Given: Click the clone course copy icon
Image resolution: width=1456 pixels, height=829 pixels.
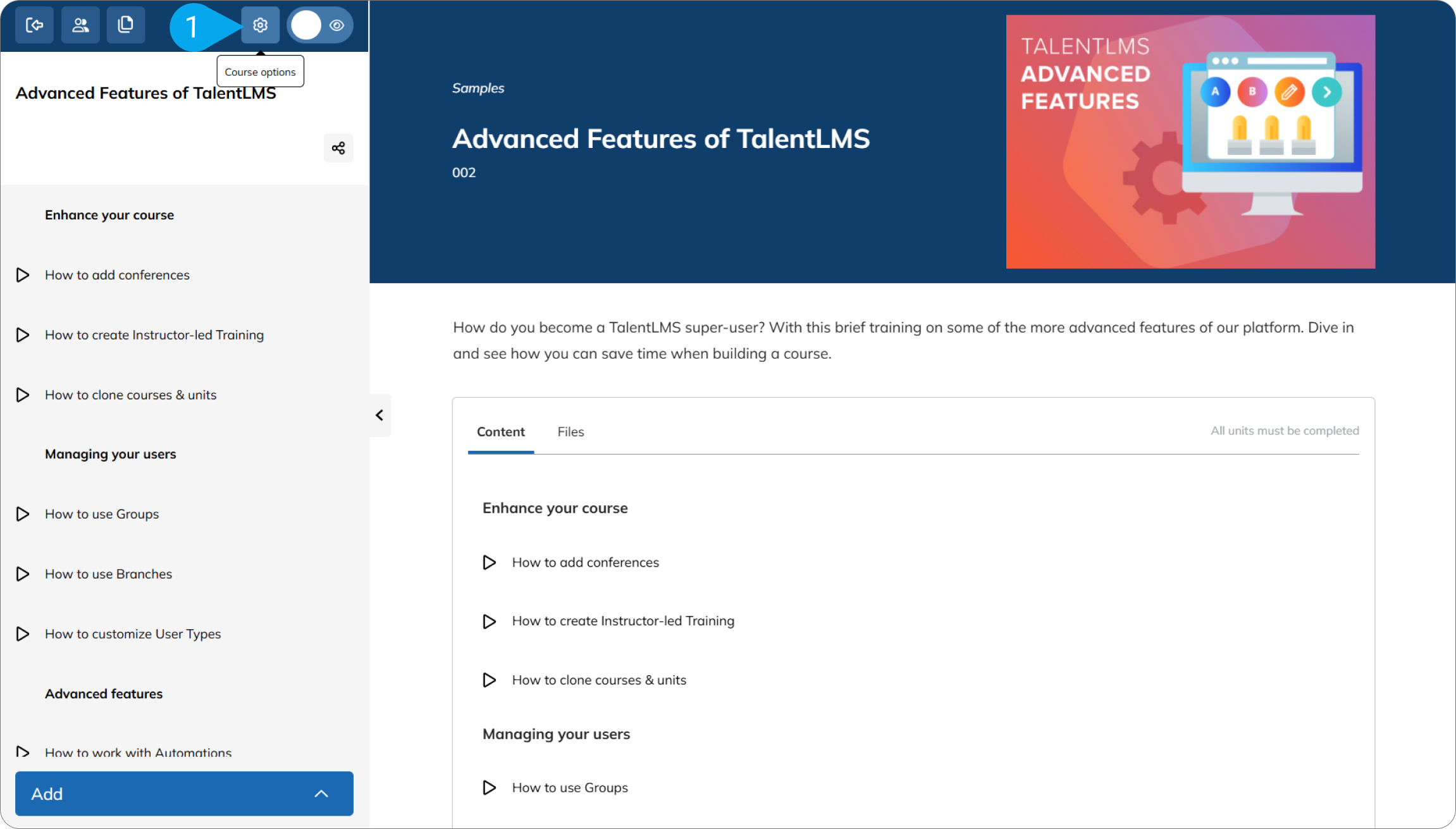Looking at the screenshot, I should pos(126,25).
